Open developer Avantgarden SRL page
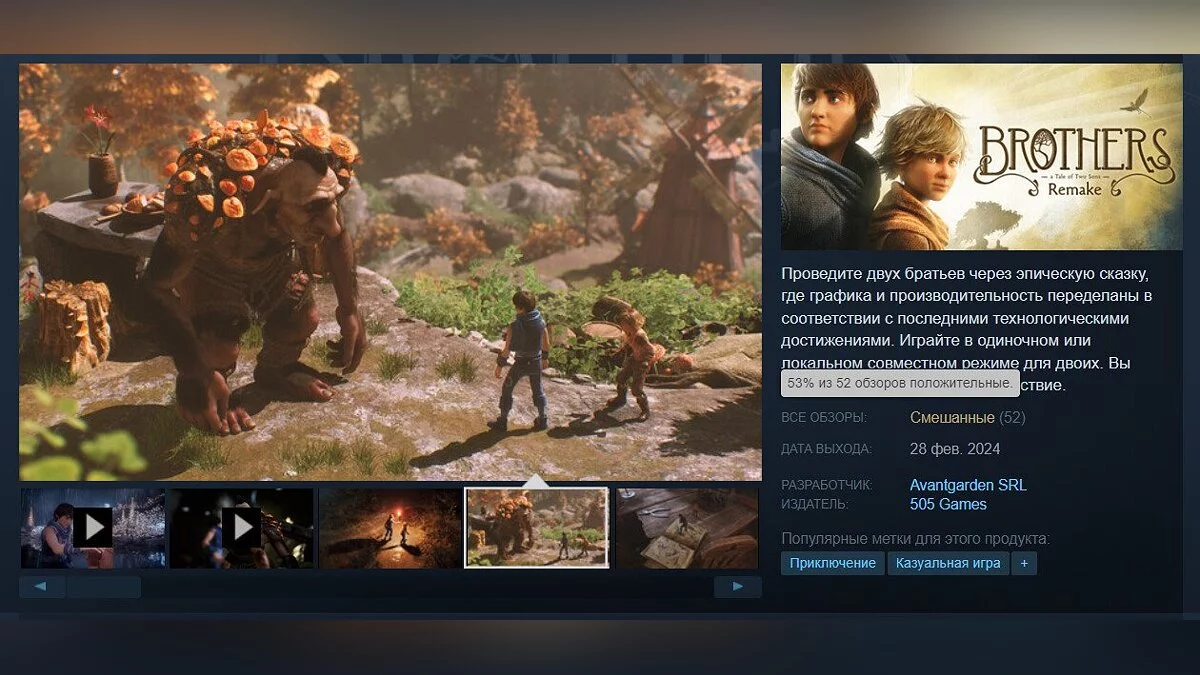Viewport: 1200px width, 675px height. click(x=967, y=485)
